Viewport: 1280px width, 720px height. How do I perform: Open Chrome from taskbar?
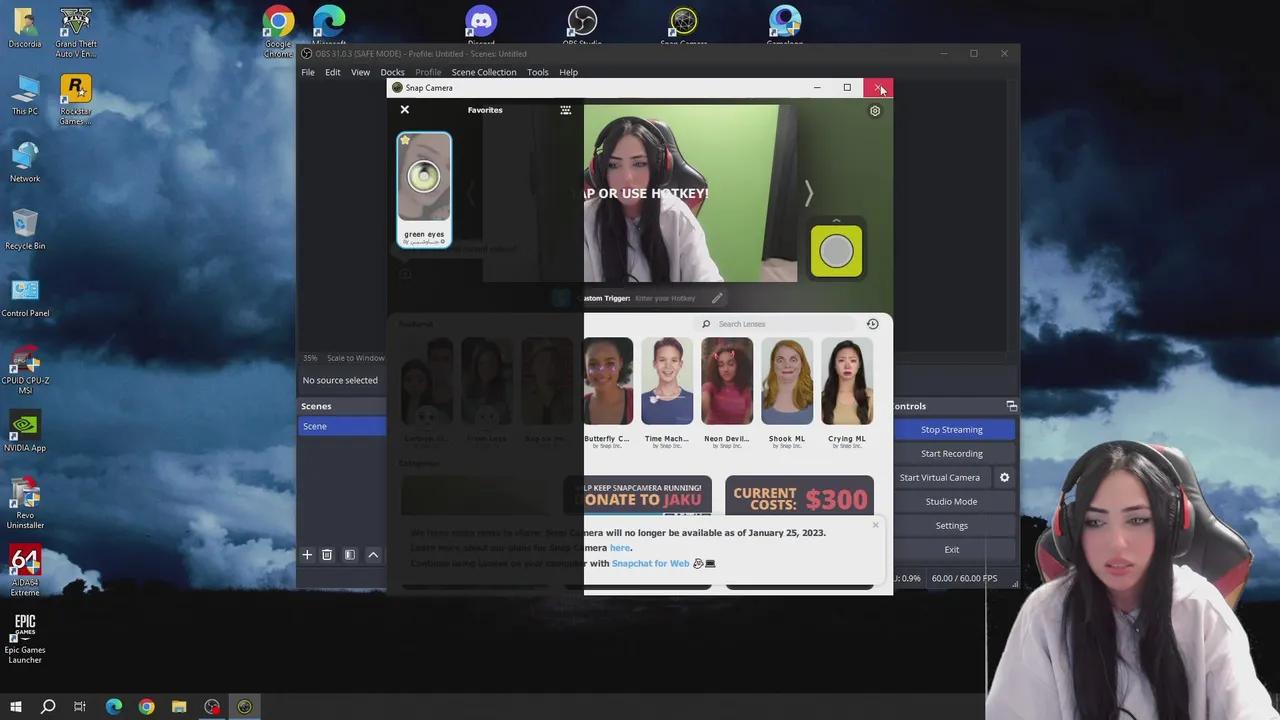pos(147,707)
